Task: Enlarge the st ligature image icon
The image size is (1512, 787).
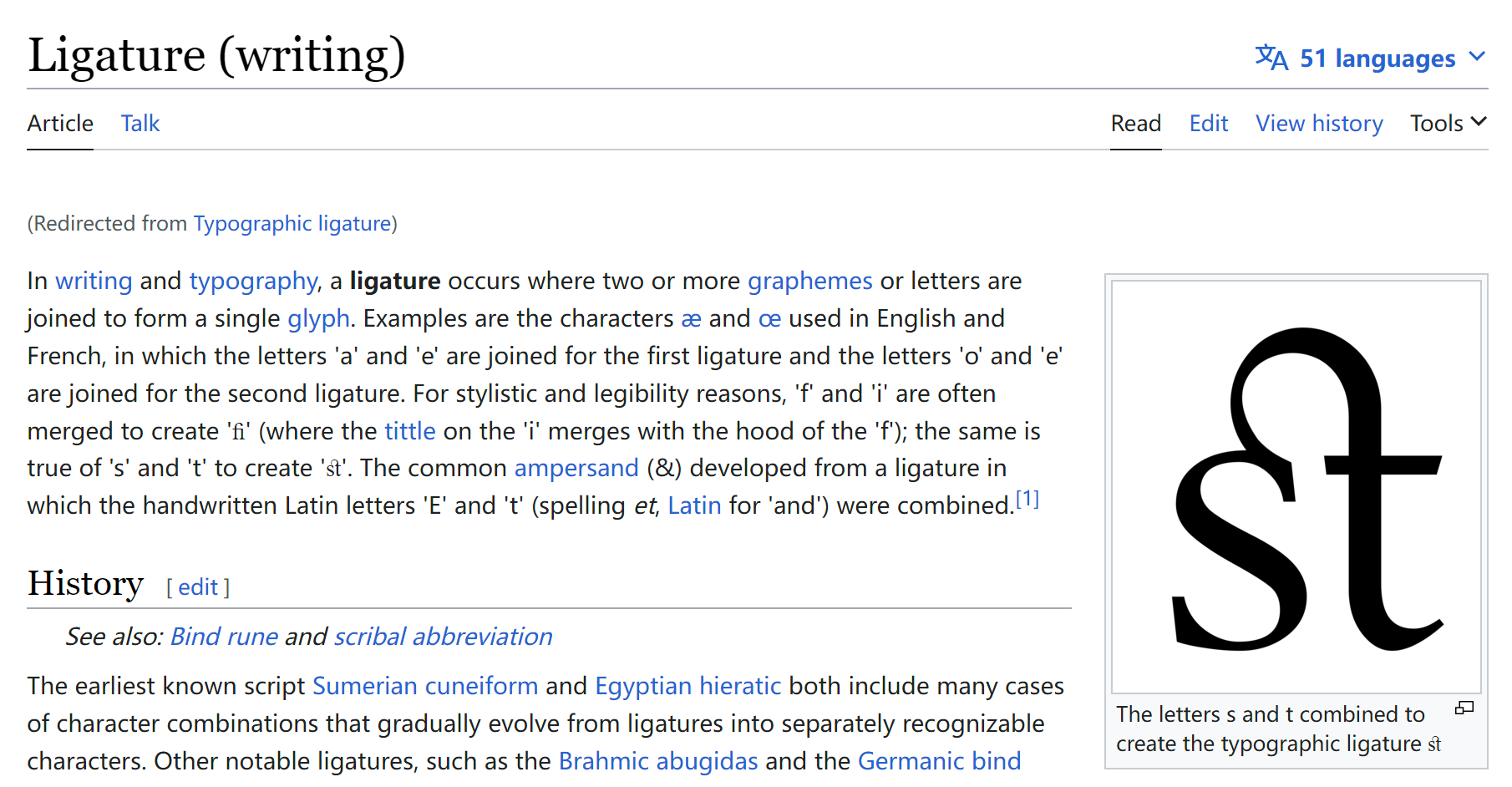Action: (1464, 708)
